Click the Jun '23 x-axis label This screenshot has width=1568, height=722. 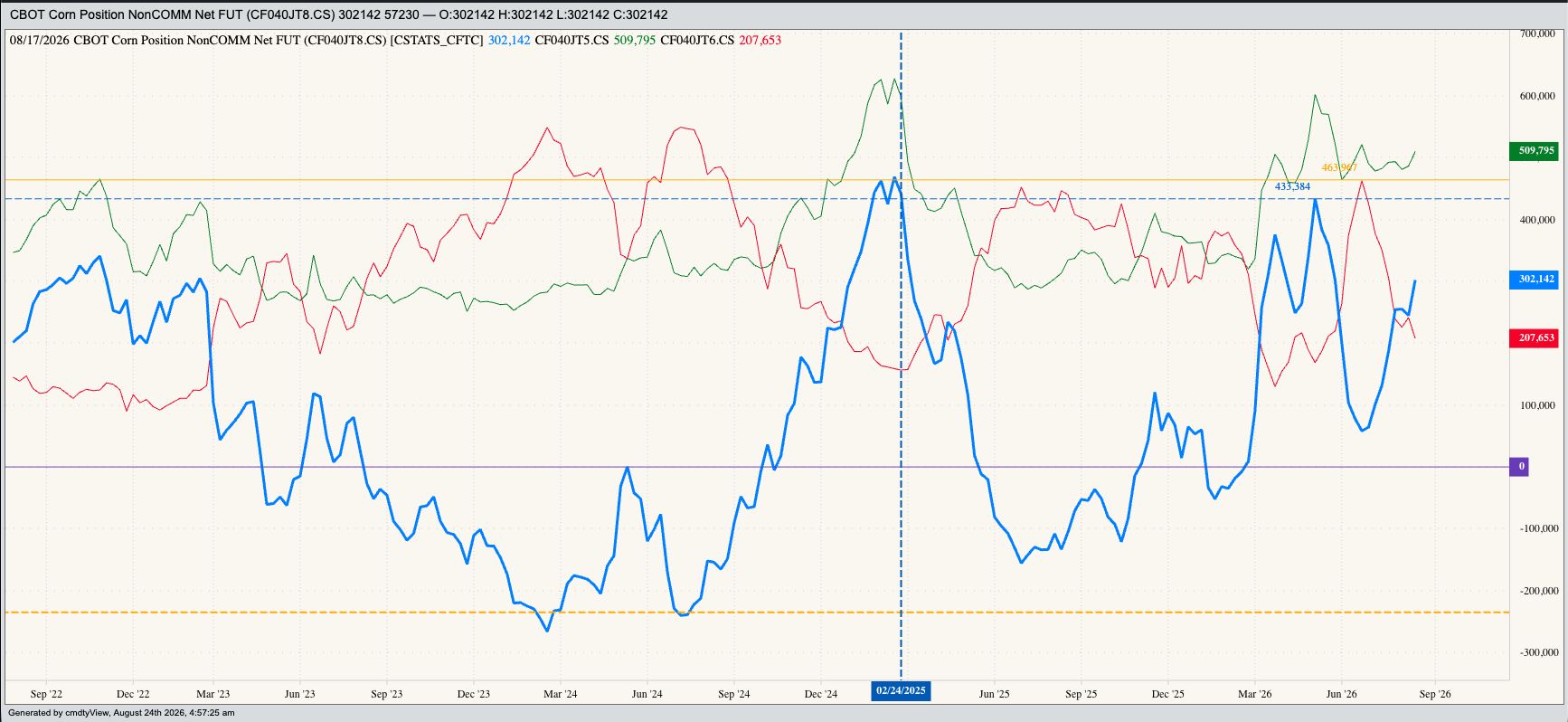pyautogui.click(x=299, y=694)
